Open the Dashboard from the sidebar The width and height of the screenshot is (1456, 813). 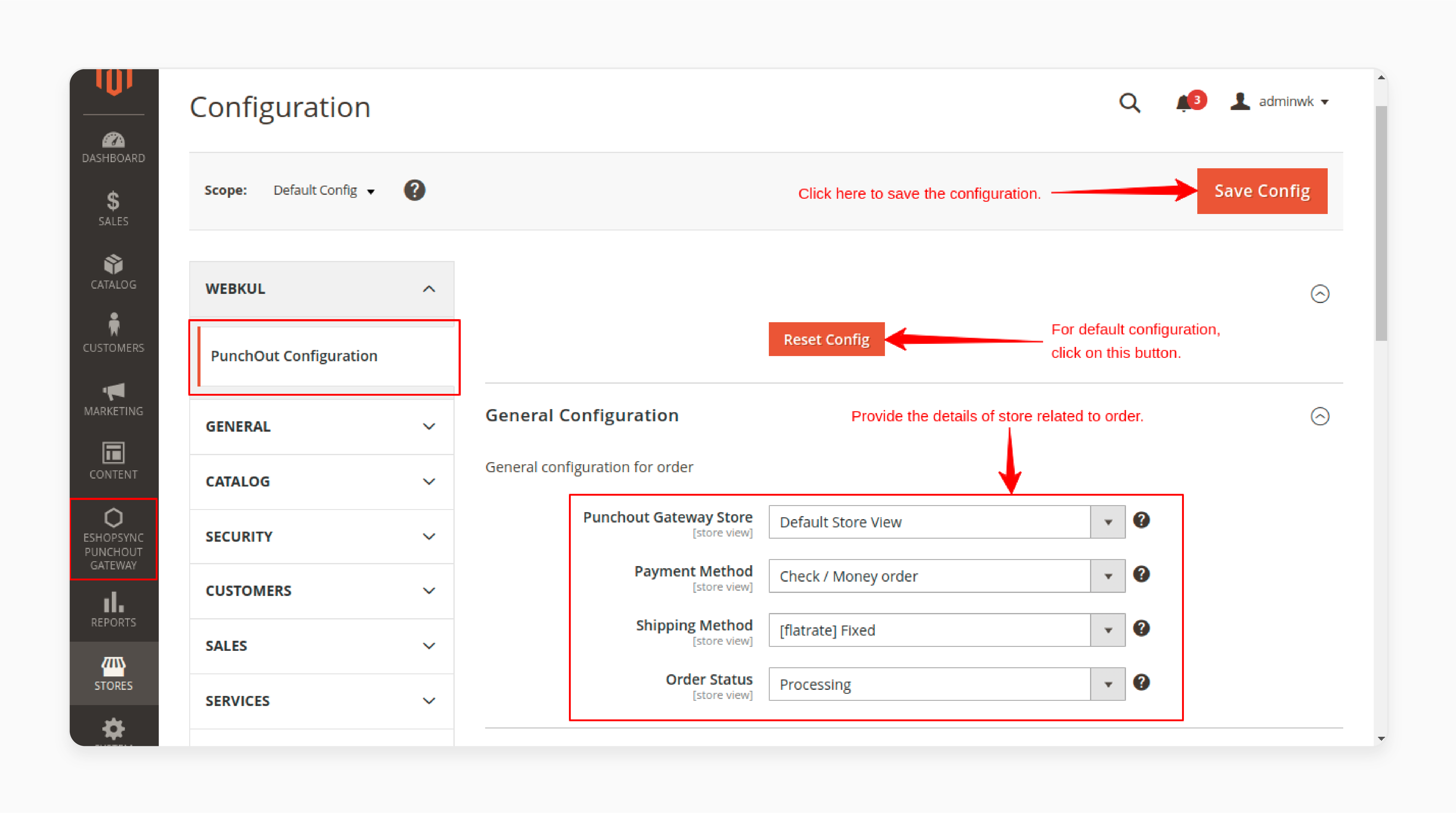[114, 147]
